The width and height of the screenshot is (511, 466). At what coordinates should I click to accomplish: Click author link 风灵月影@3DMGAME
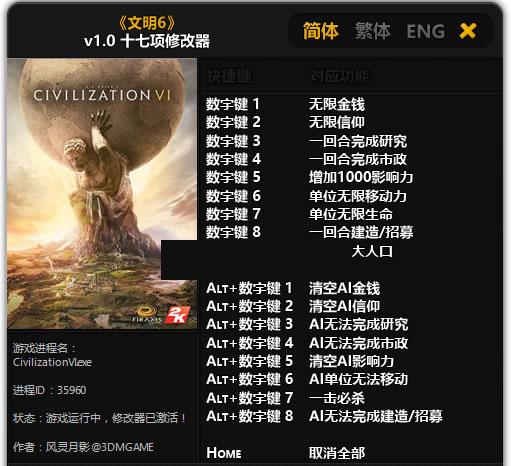[100, 447]
